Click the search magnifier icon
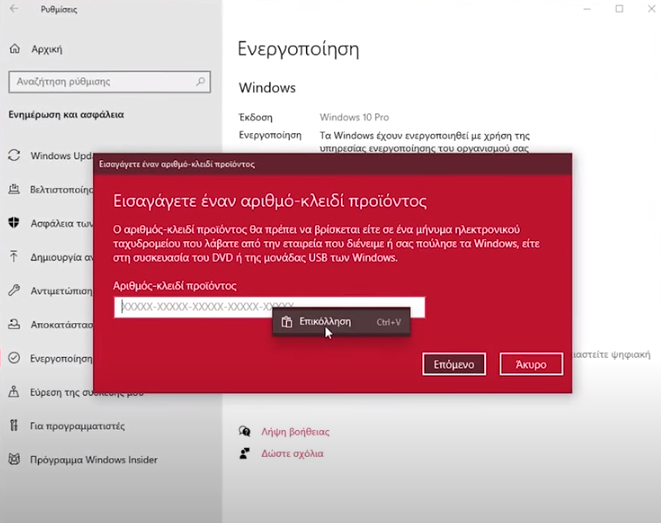 [201, 81]
